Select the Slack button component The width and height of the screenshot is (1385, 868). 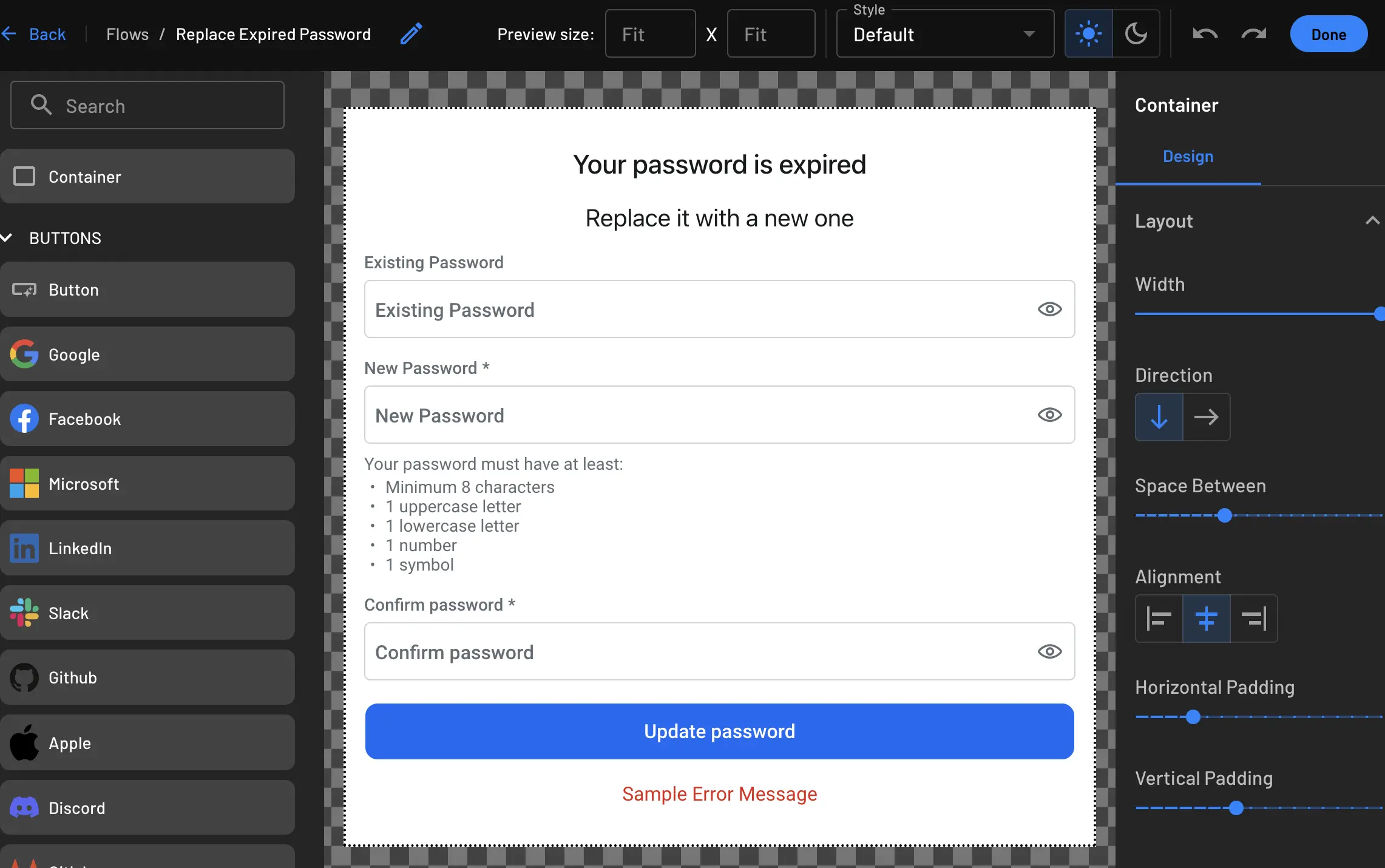(x=147, y=613)
